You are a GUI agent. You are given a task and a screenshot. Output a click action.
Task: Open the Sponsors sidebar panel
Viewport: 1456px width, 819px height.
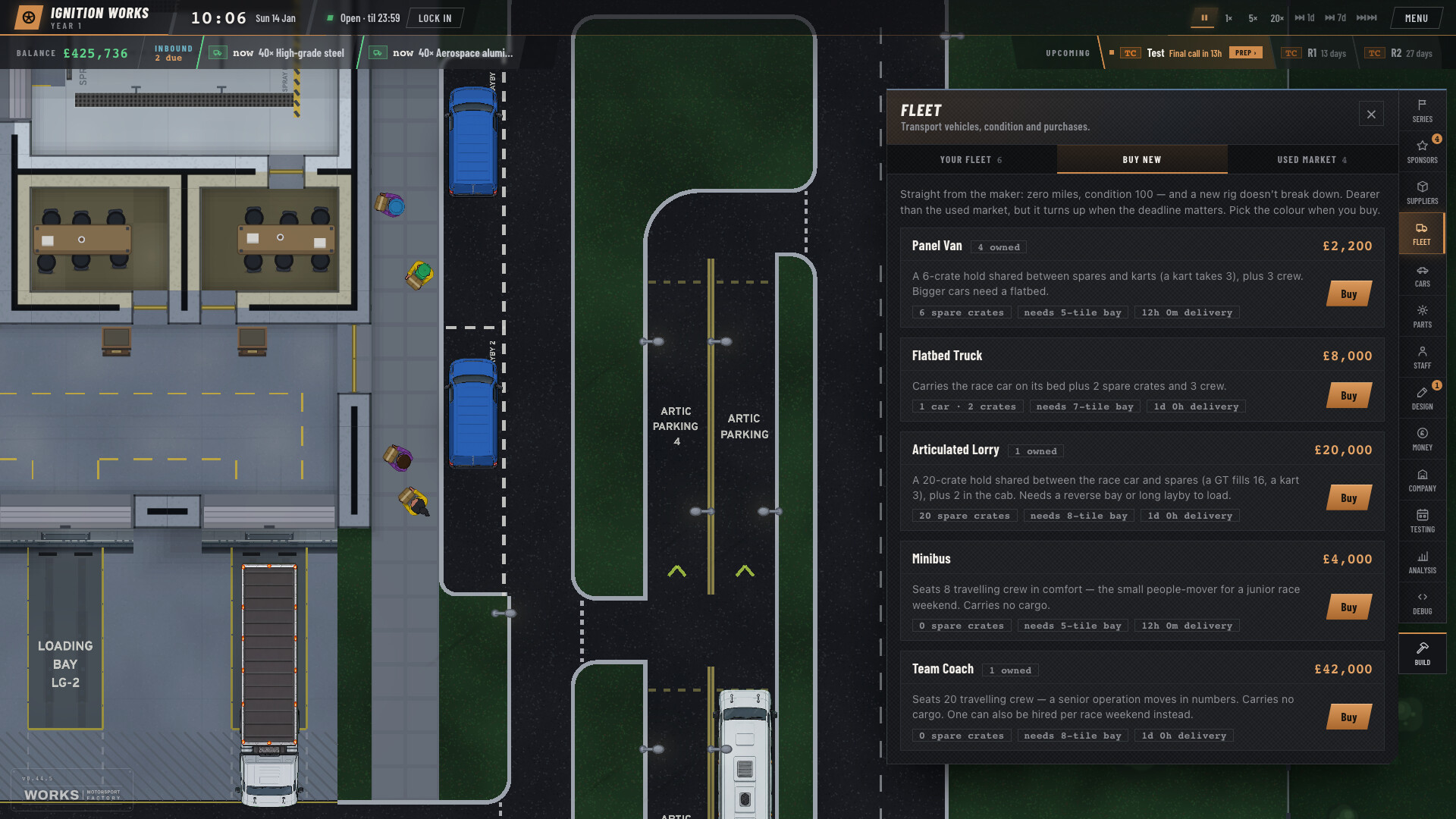coord(1422,152)
